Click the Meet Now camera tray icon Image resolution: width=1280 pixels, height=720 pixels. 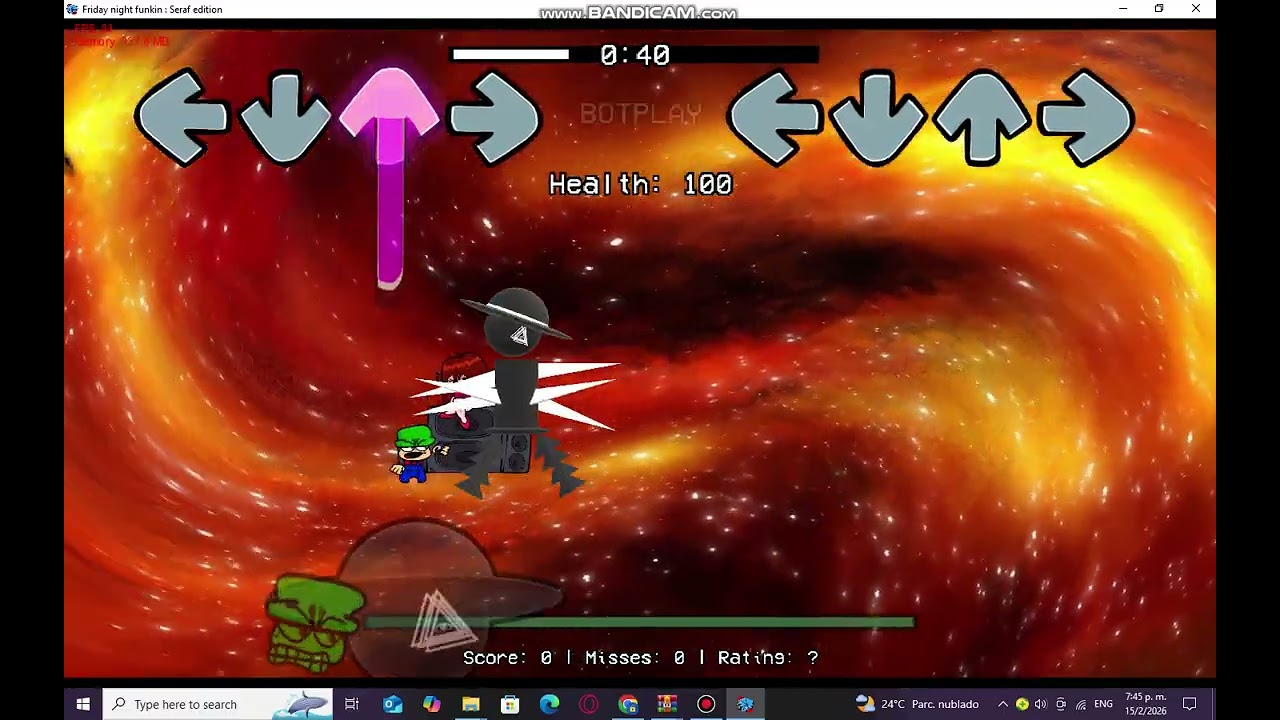(1061, 704)
